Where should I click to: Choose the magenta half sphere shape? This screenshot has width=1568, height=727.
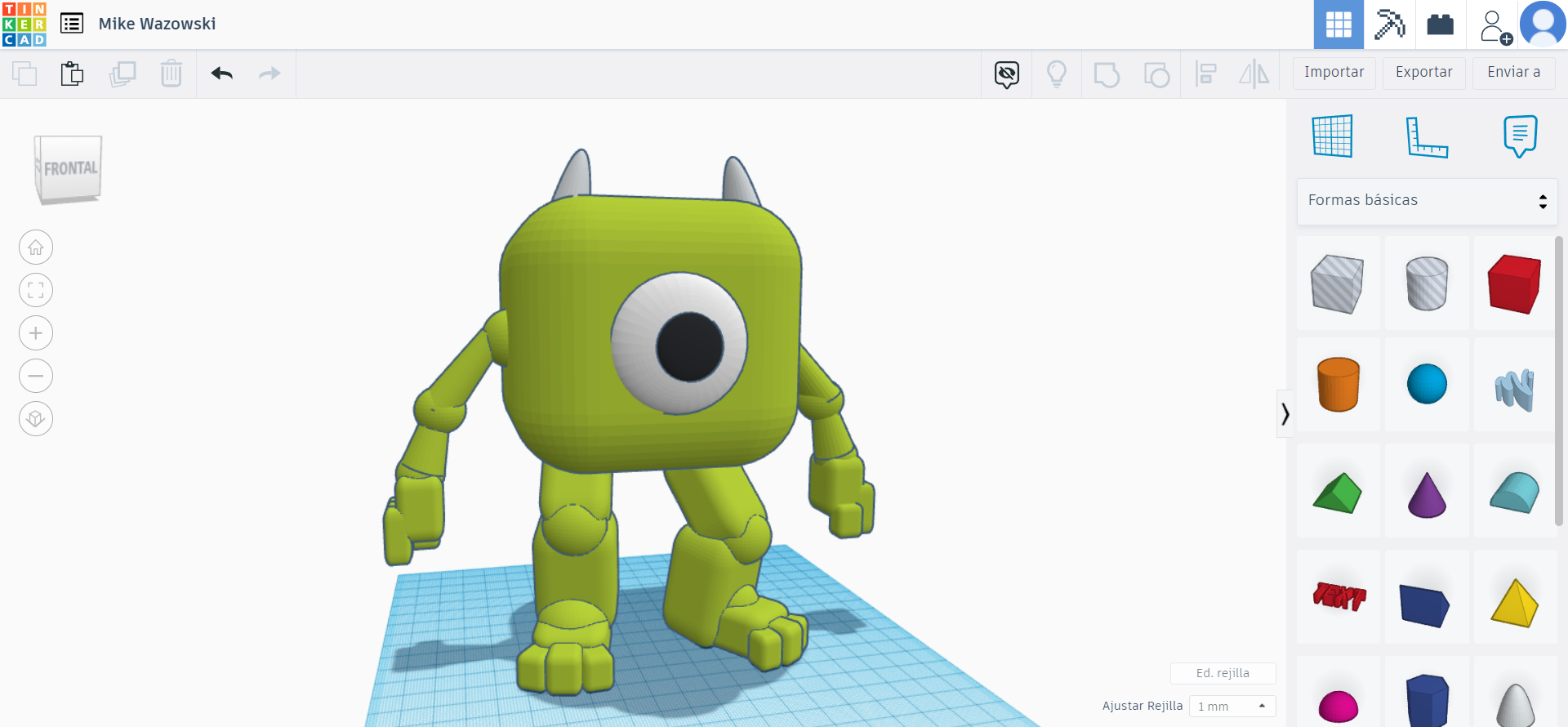[x=1338, y=692]
